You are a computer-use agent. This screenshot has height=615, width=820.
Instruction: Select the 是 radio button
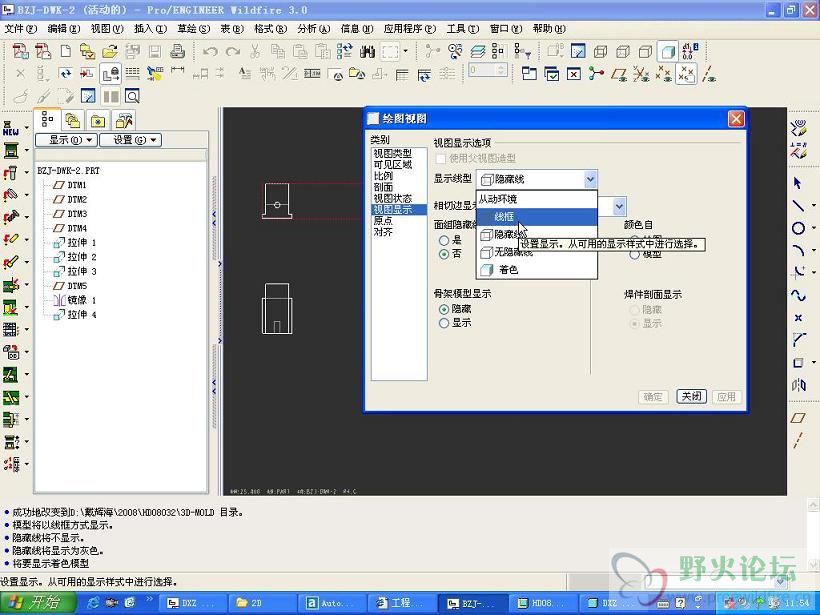pos(444,240)
